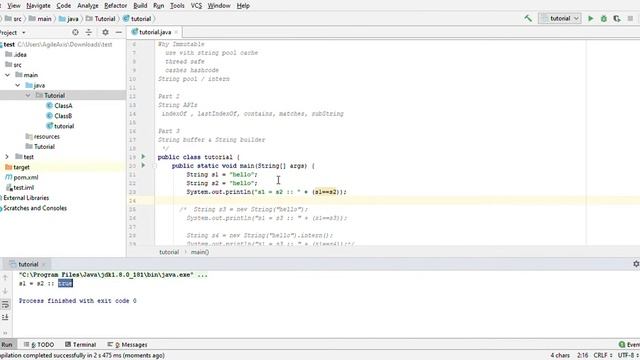Open the Messages tool window
The image size is (640, 360).
[127, 344]
